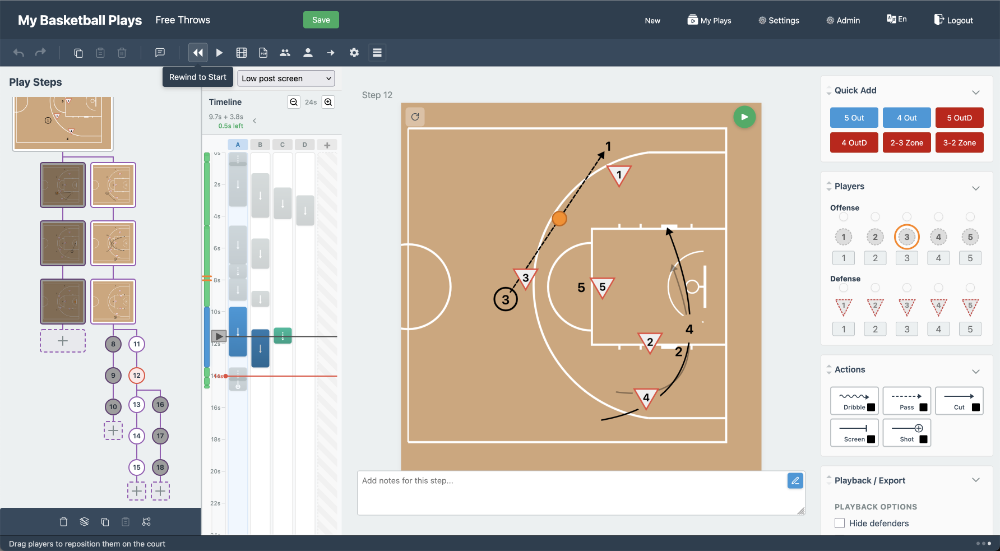
Task: Click the green play button on court
Action: [x=744, y=117]
